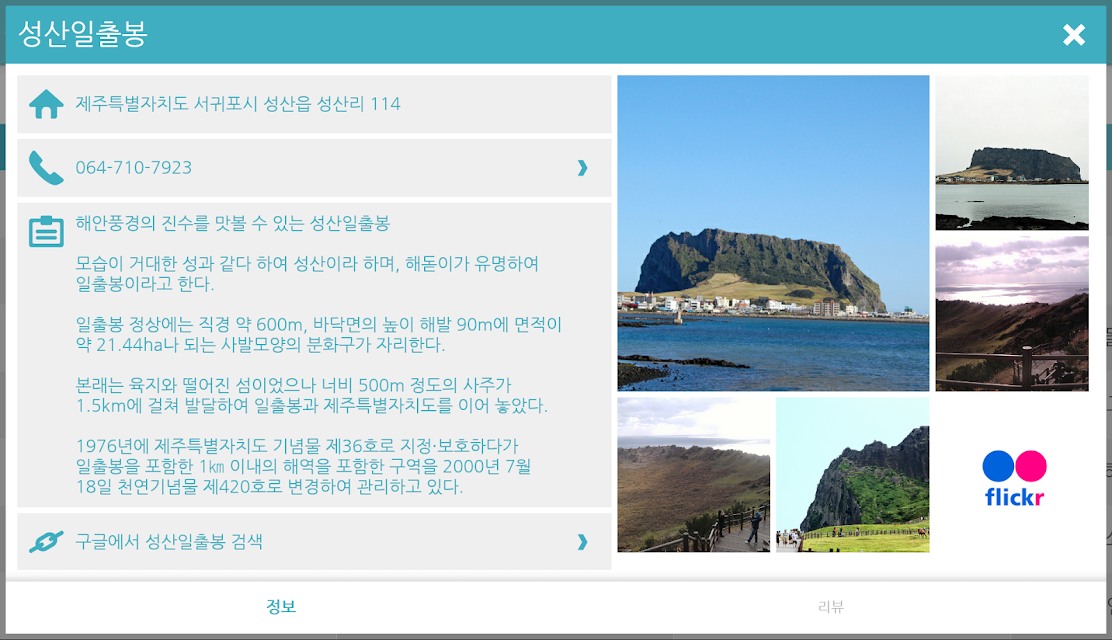This screenshot has height=640, width=1112.
Task: Select heading 해안풍경의 진수를 맛볼 수 있는 성산일출봉
Action: pos(233,224)
